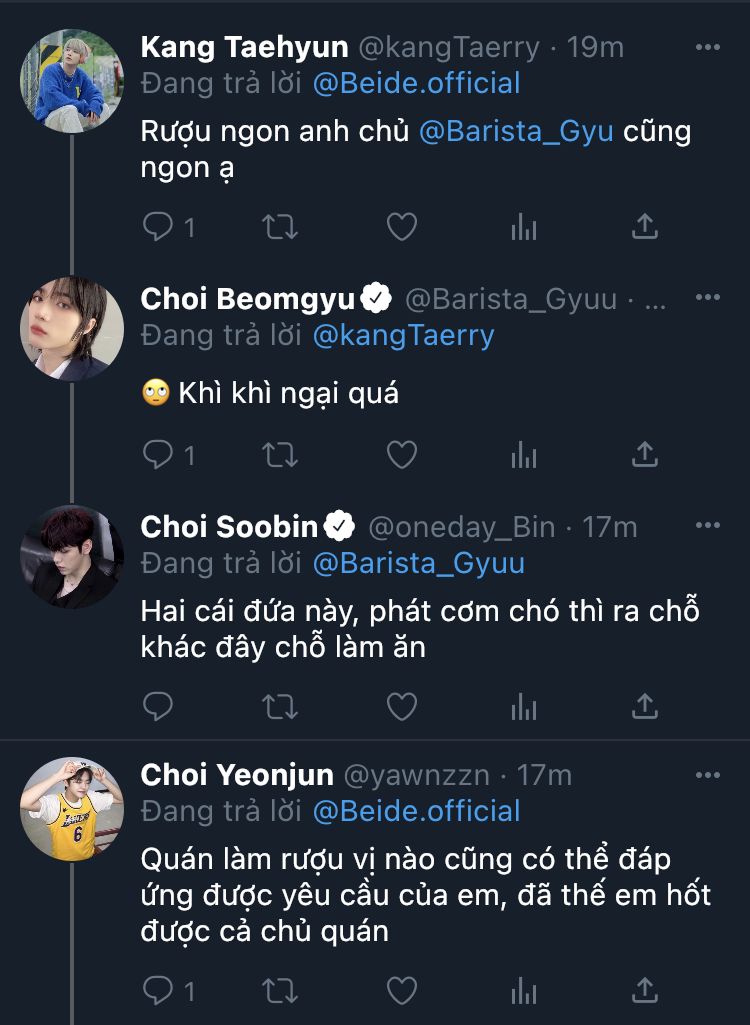The width and height of the screenshot is (750, 1025).
Task: Like Choi Soobin's reply
Action: point(402,707)
